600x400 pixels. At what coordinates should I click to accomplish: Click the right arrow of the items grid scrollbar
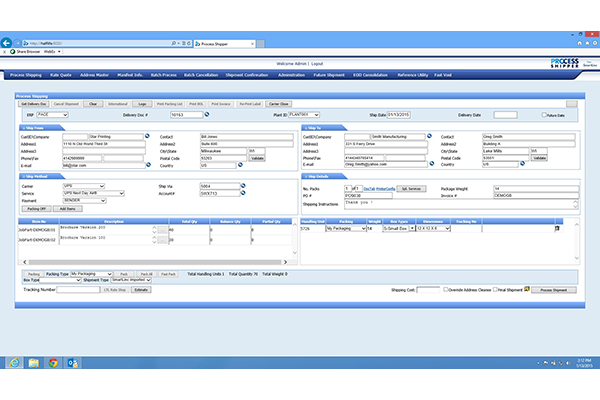click(285, 262)
